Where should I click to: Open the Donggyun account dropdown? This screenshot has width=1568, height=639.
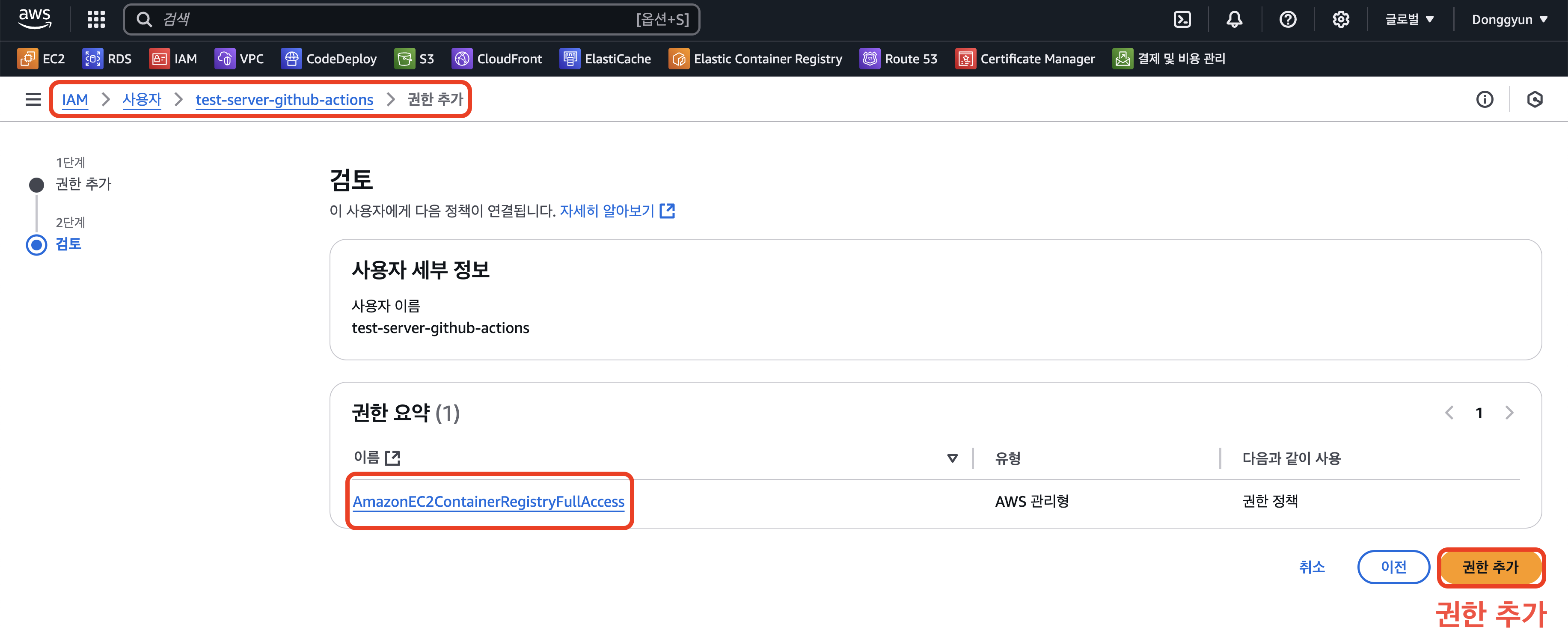pos(1509,20)
